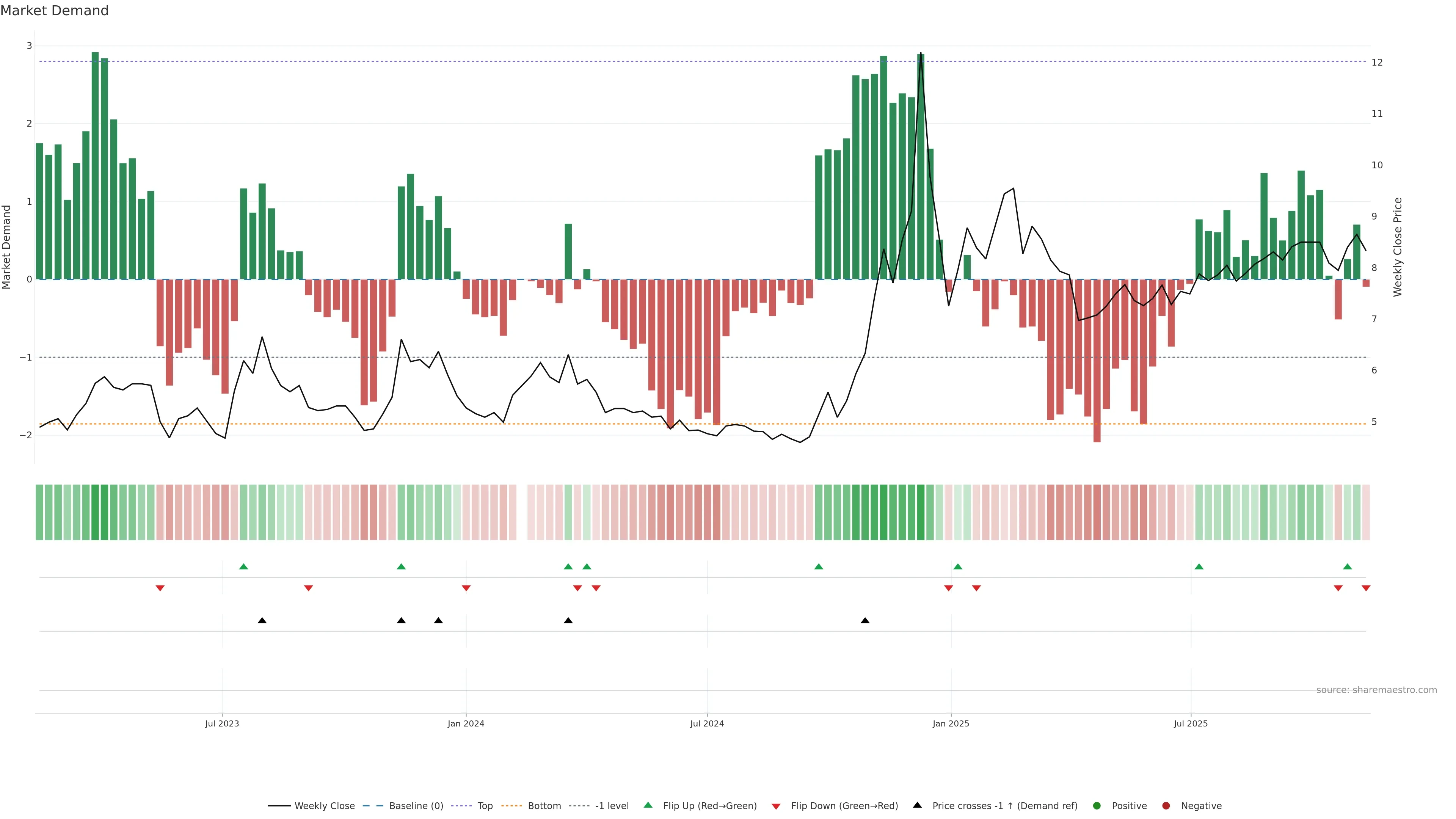Click the Jan 2024 x-axis label

click(x=466, y=723)
